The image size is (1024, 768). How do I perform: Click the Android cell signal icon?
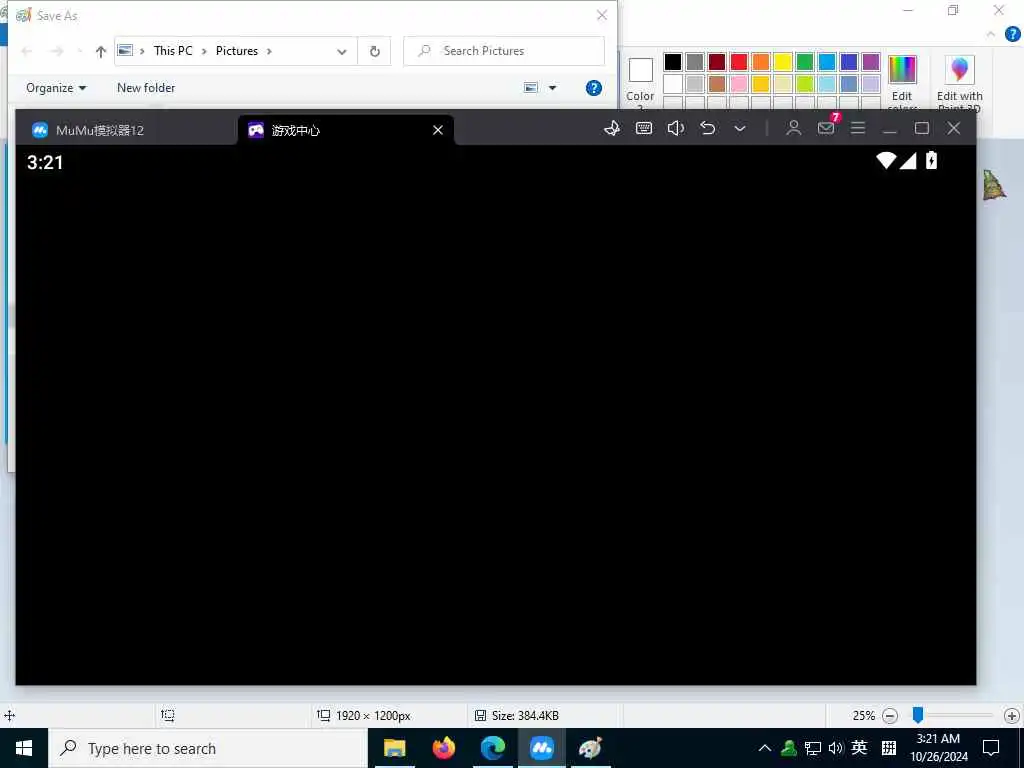tap(908, 161)
